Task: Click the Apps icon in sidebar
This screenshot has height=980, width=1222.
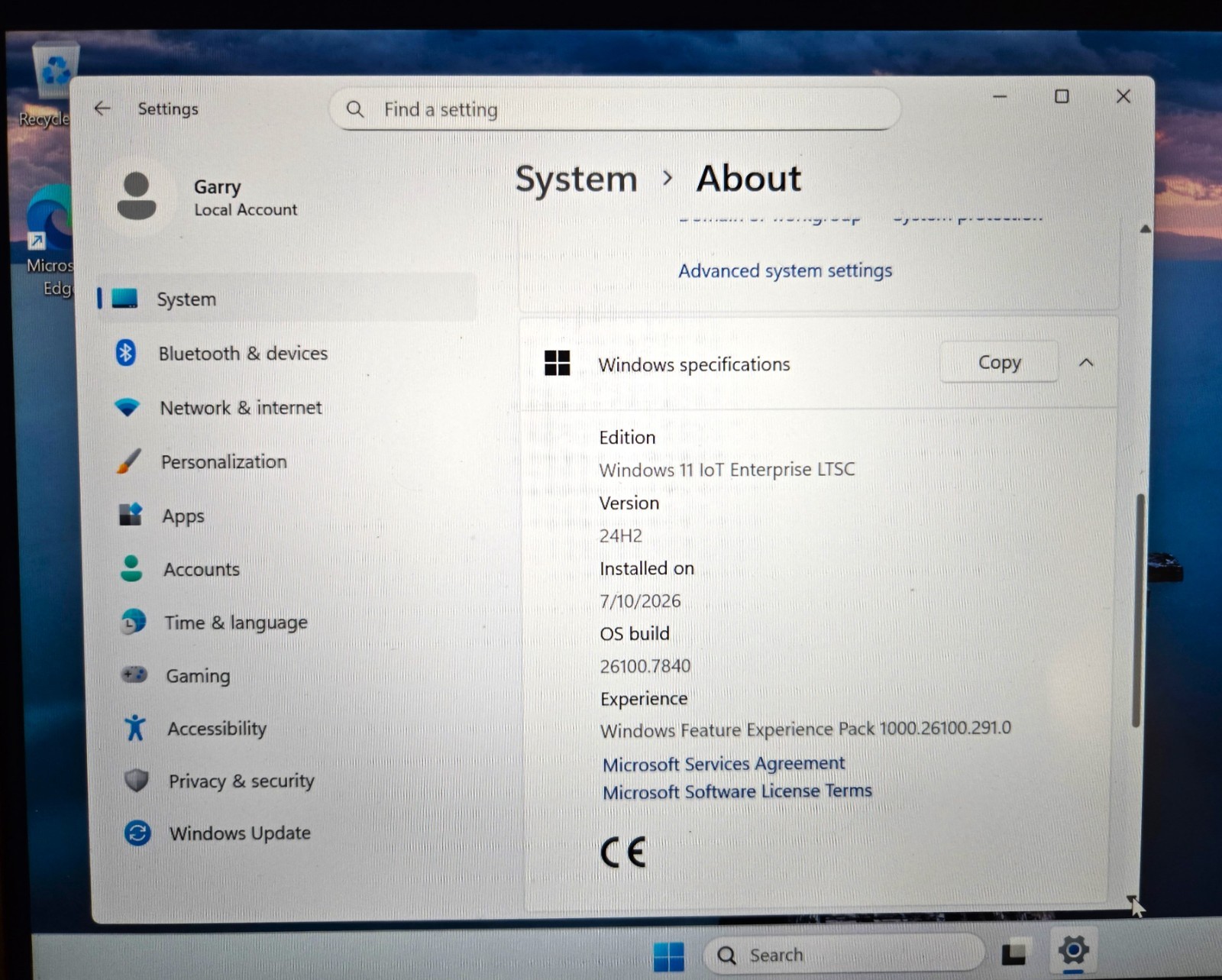Action: click(131, 515)
